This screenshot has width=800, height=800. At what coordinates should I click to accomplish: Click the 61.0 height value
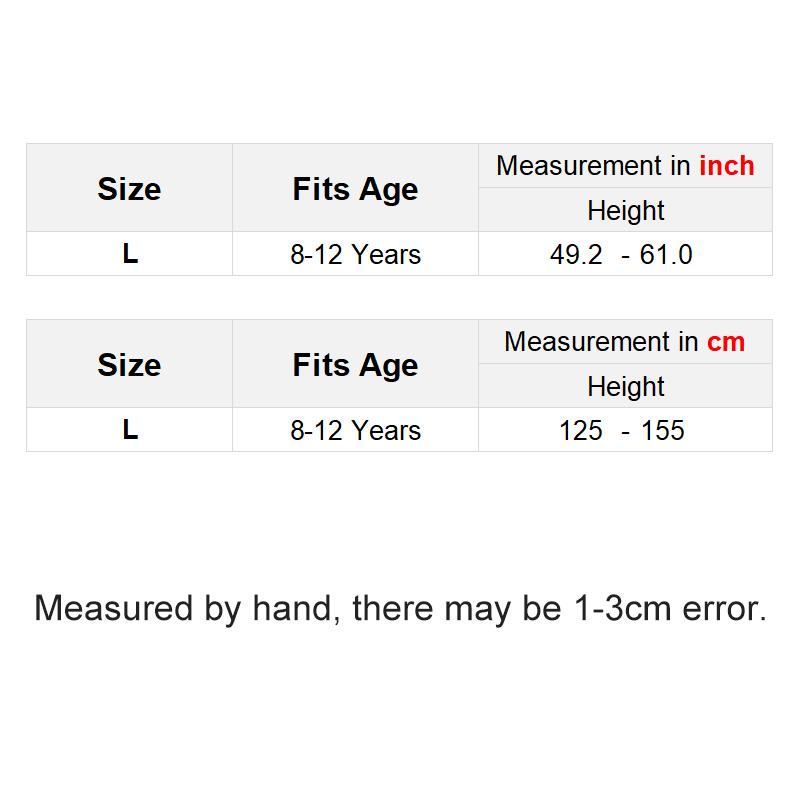coord(666,255)
